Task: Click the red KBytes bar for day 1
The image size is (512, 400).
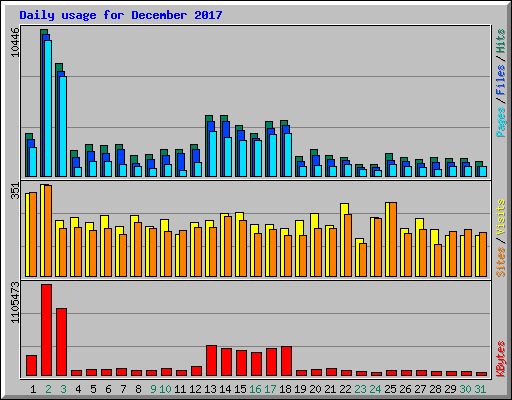Action: [31, 365]
